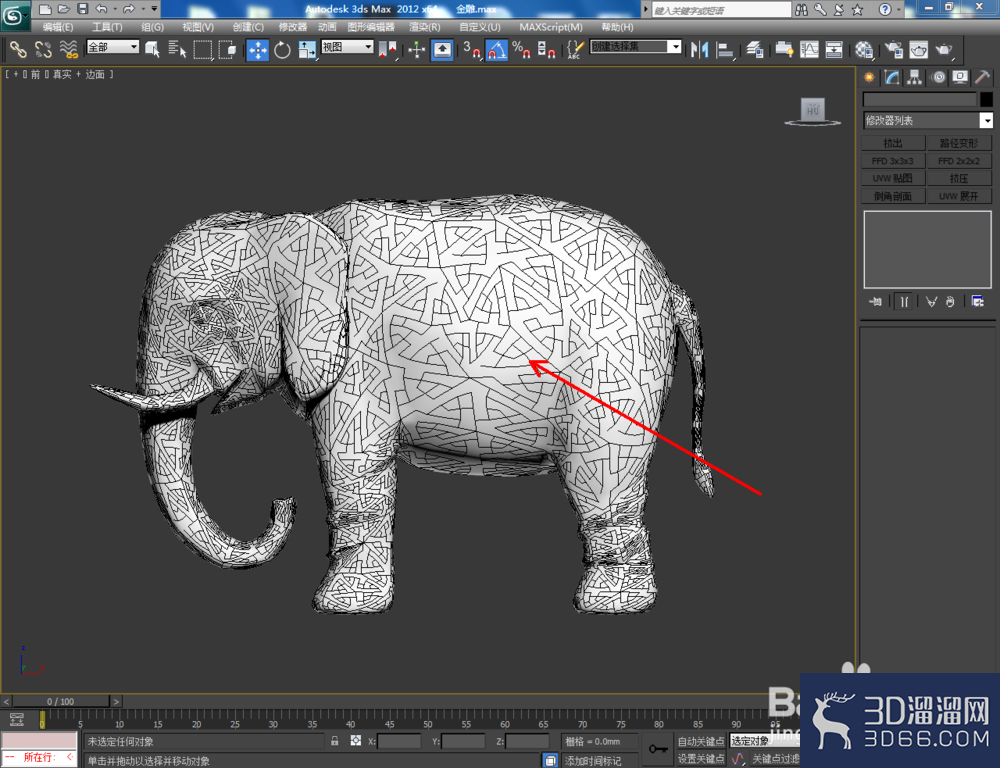Open the reference coordinate system 视图 dropdown

click(x=348, y=47)
